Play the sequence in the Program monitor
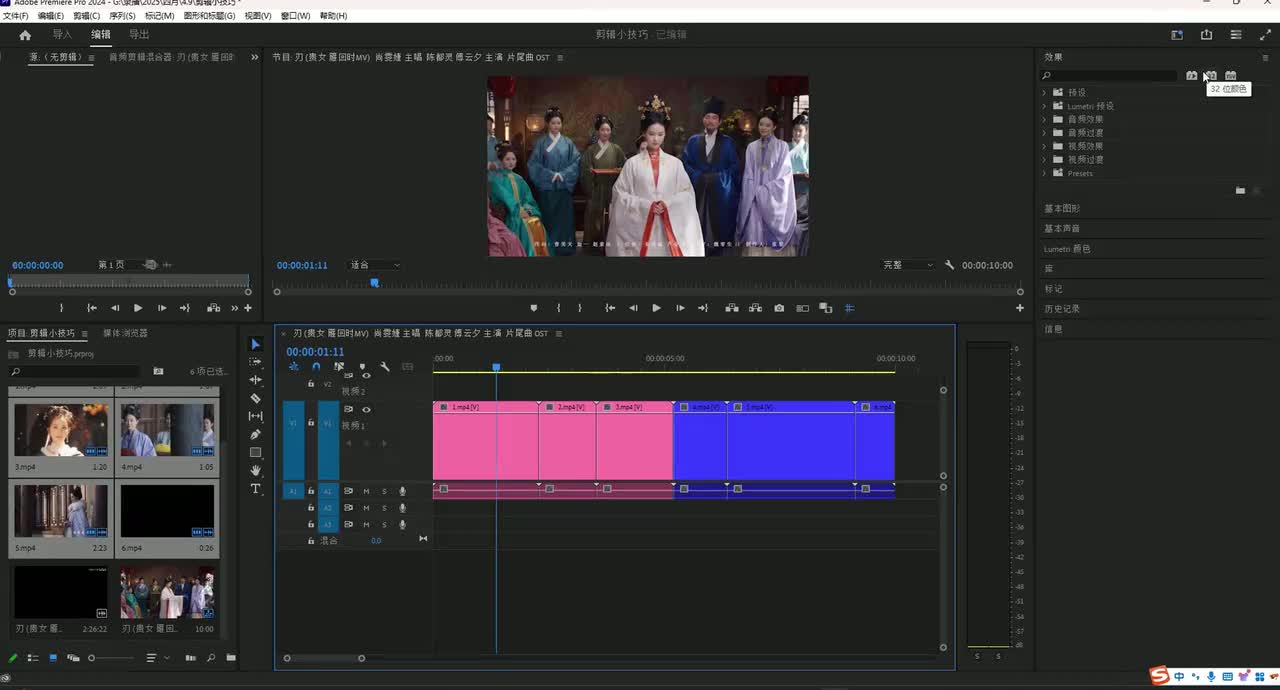 656,308
